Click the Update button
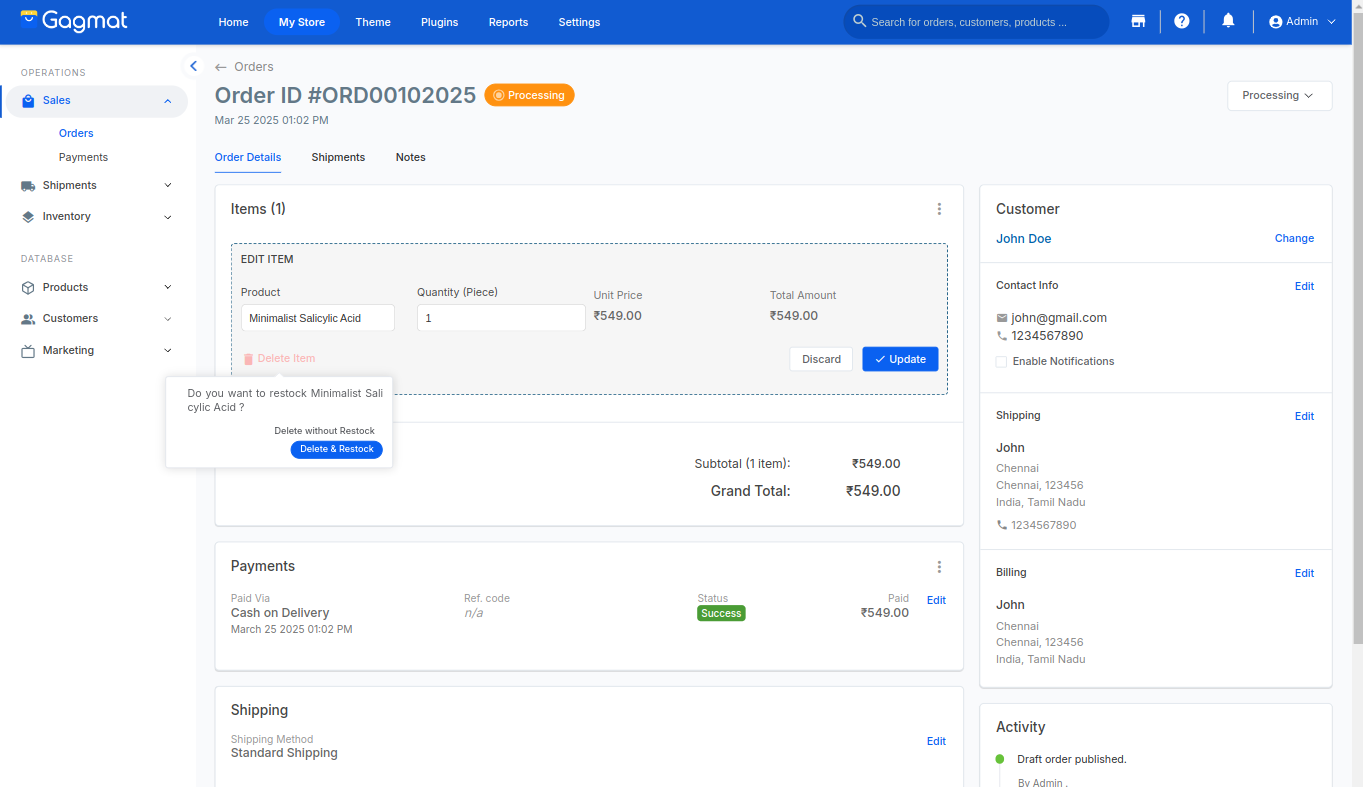This screenshot has width=1363, height=787. coord(900,359)
